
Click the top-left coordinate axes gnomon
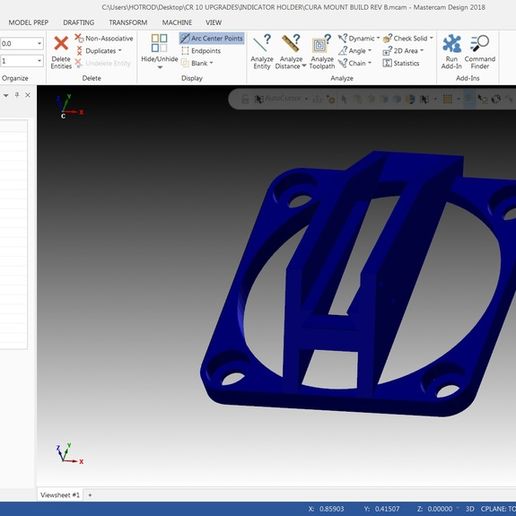69,106
